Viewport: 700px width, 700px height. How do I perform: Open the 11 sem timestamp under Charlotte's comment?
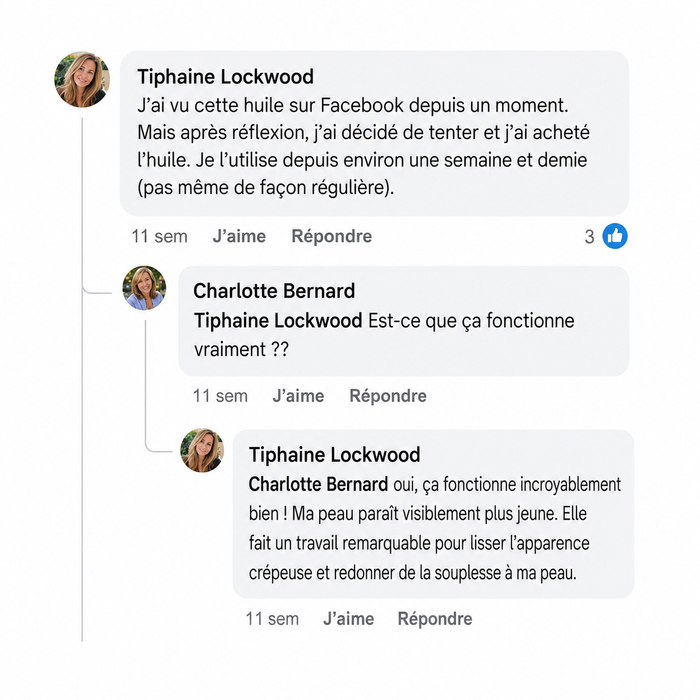click(x=220, y=396)
